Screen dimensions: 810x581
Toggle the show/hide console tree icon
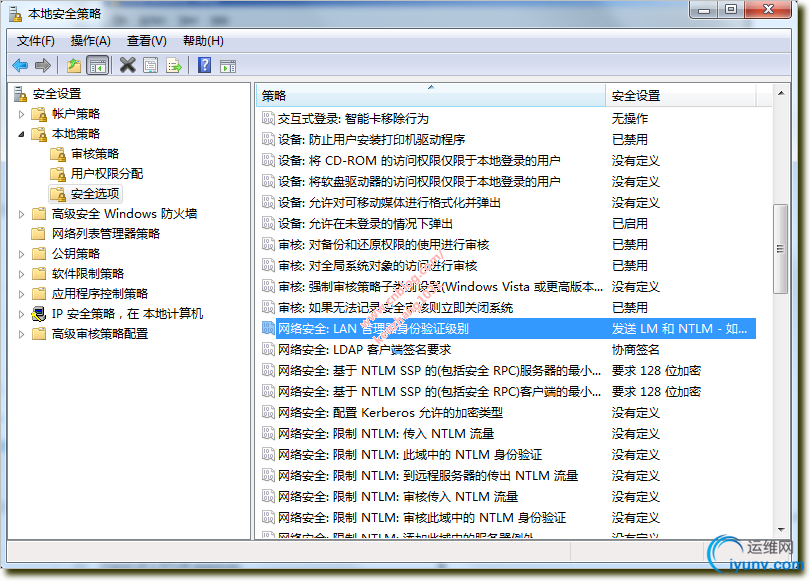97,65
